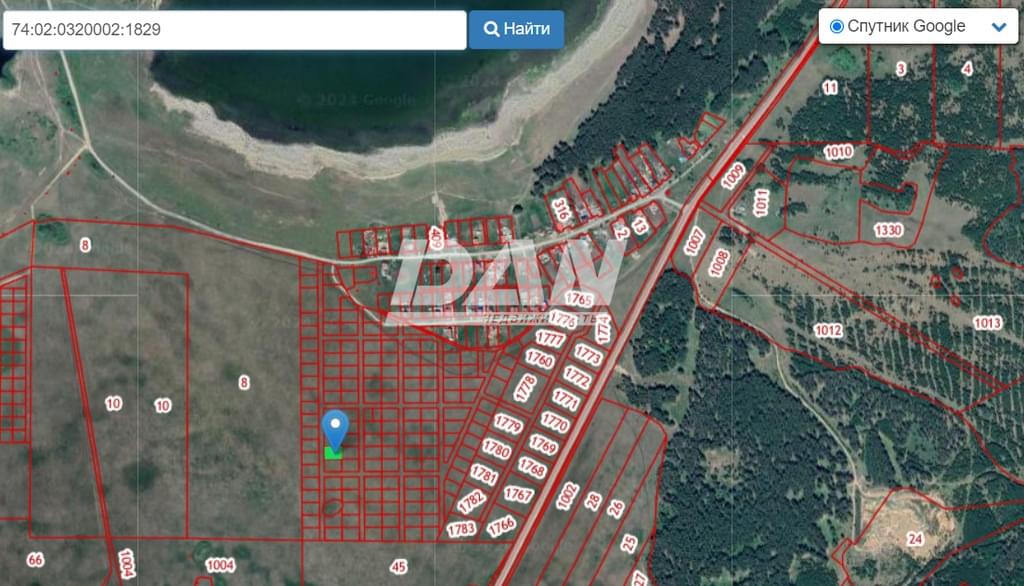
Task: Click the Найти search button
Action: 516,29
